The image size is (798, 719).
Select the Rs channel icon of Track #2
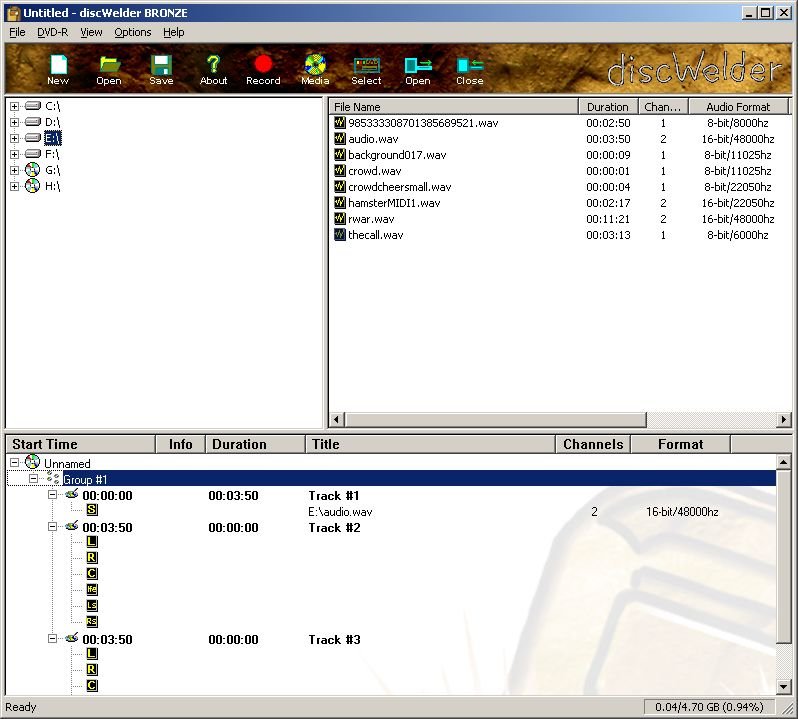click(x=92, y=621)
